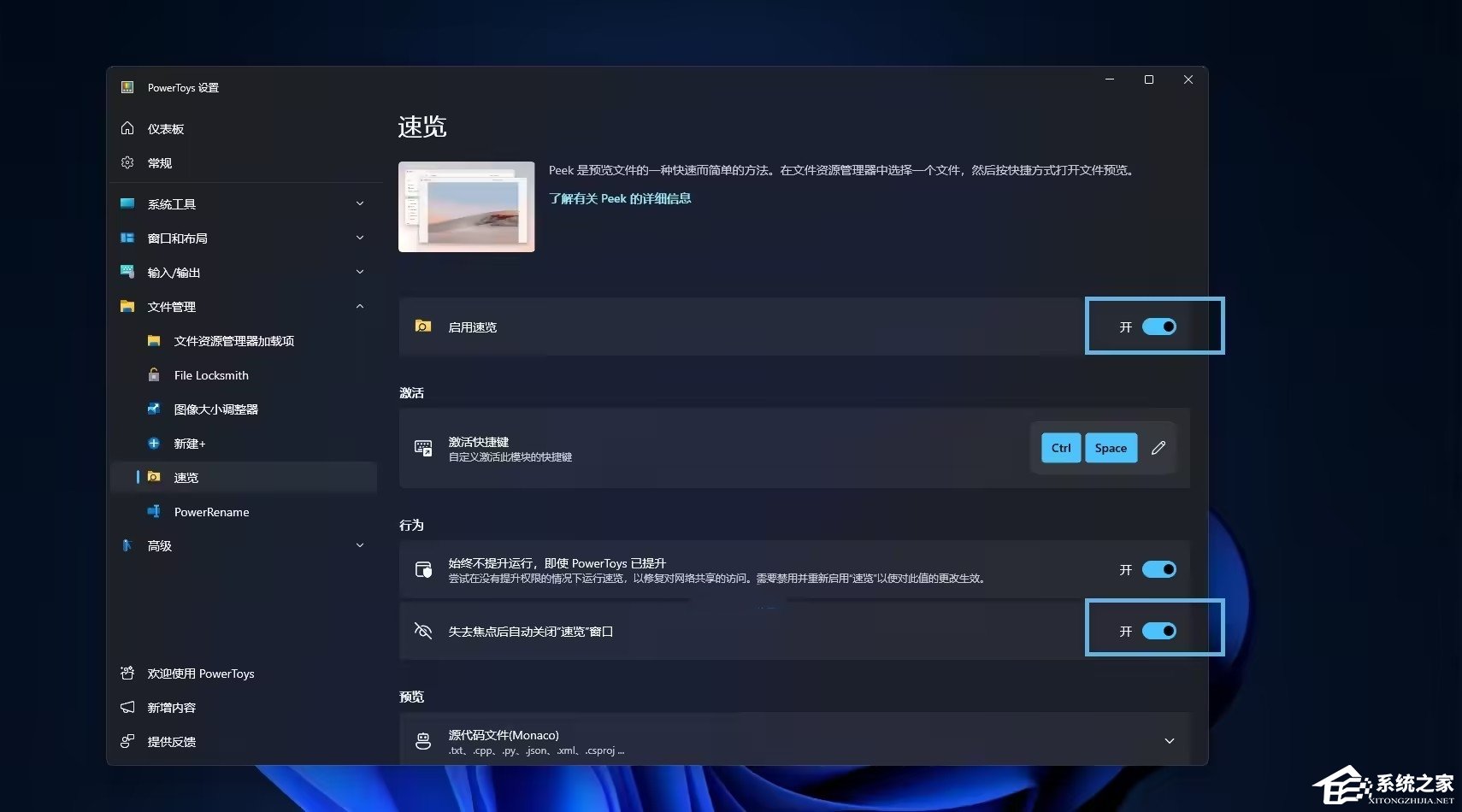Click the Behavior (行为) section heading
The width and height of the screenshot is (1462, 812).
(x=411, y=525)
